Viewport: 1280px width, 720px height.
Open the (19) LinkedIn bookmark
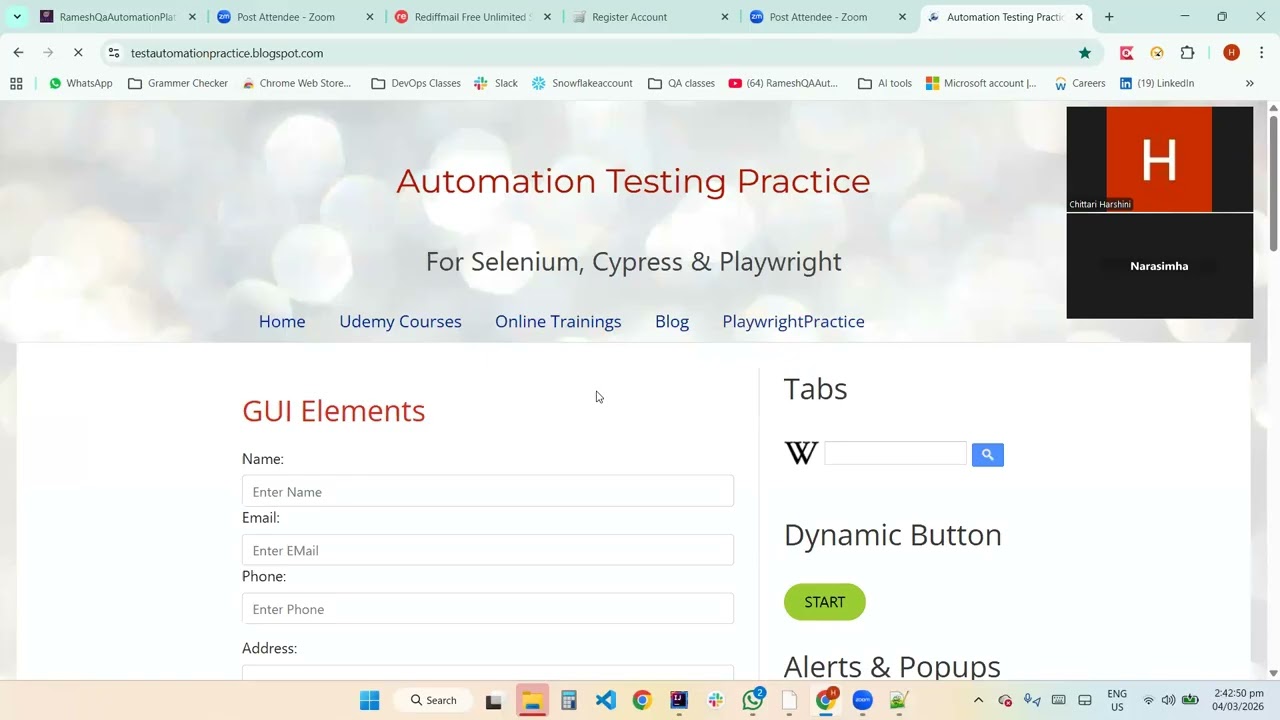[x=1156, y=83]
